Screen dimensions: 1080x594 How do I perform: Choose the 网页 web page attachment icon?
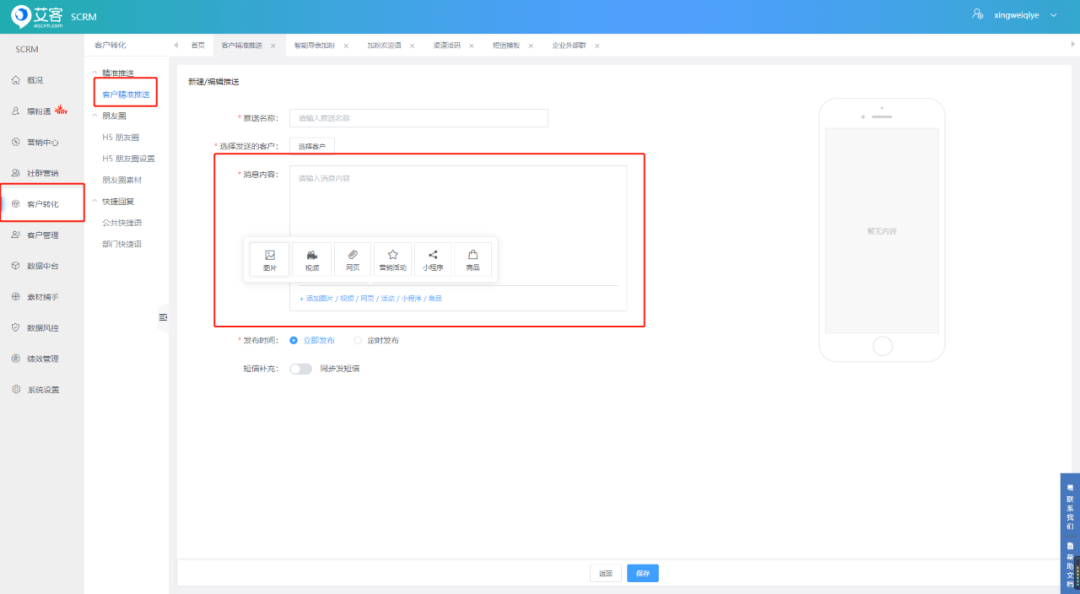(352, 259)
